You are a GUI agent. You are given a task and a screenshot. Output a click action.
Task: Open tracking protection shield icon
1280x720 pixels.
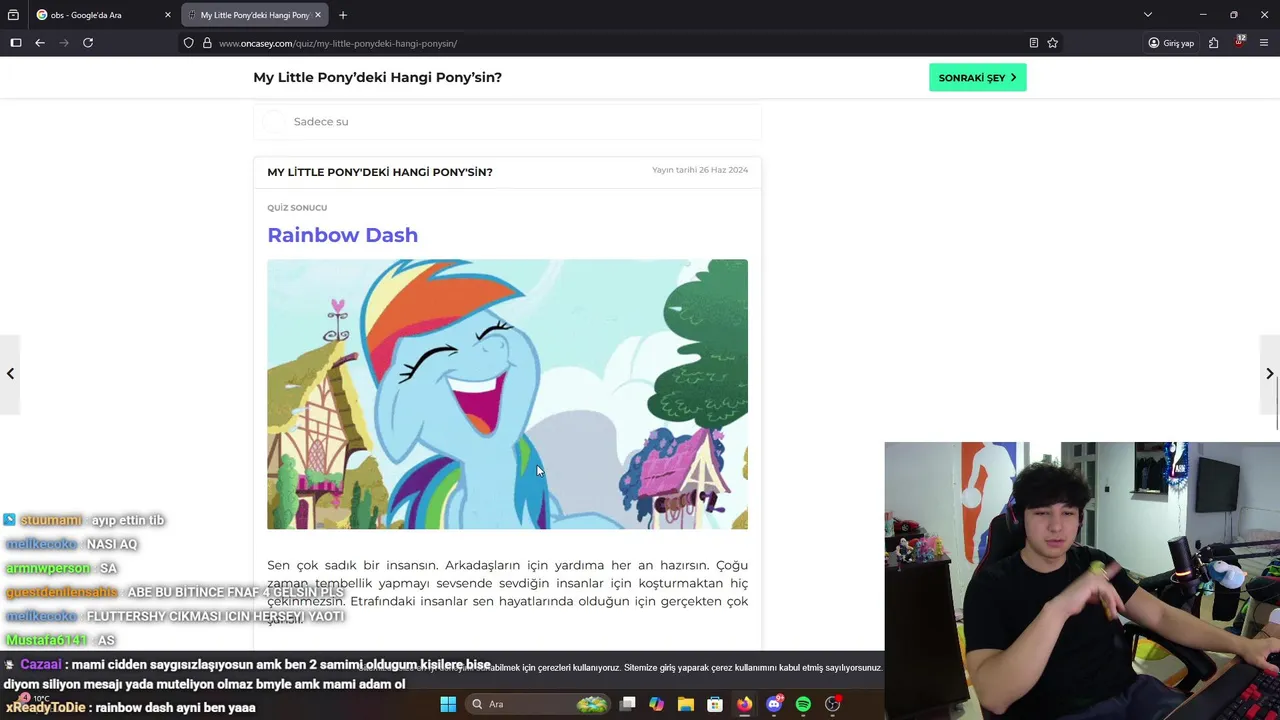[x=189, y=43]
